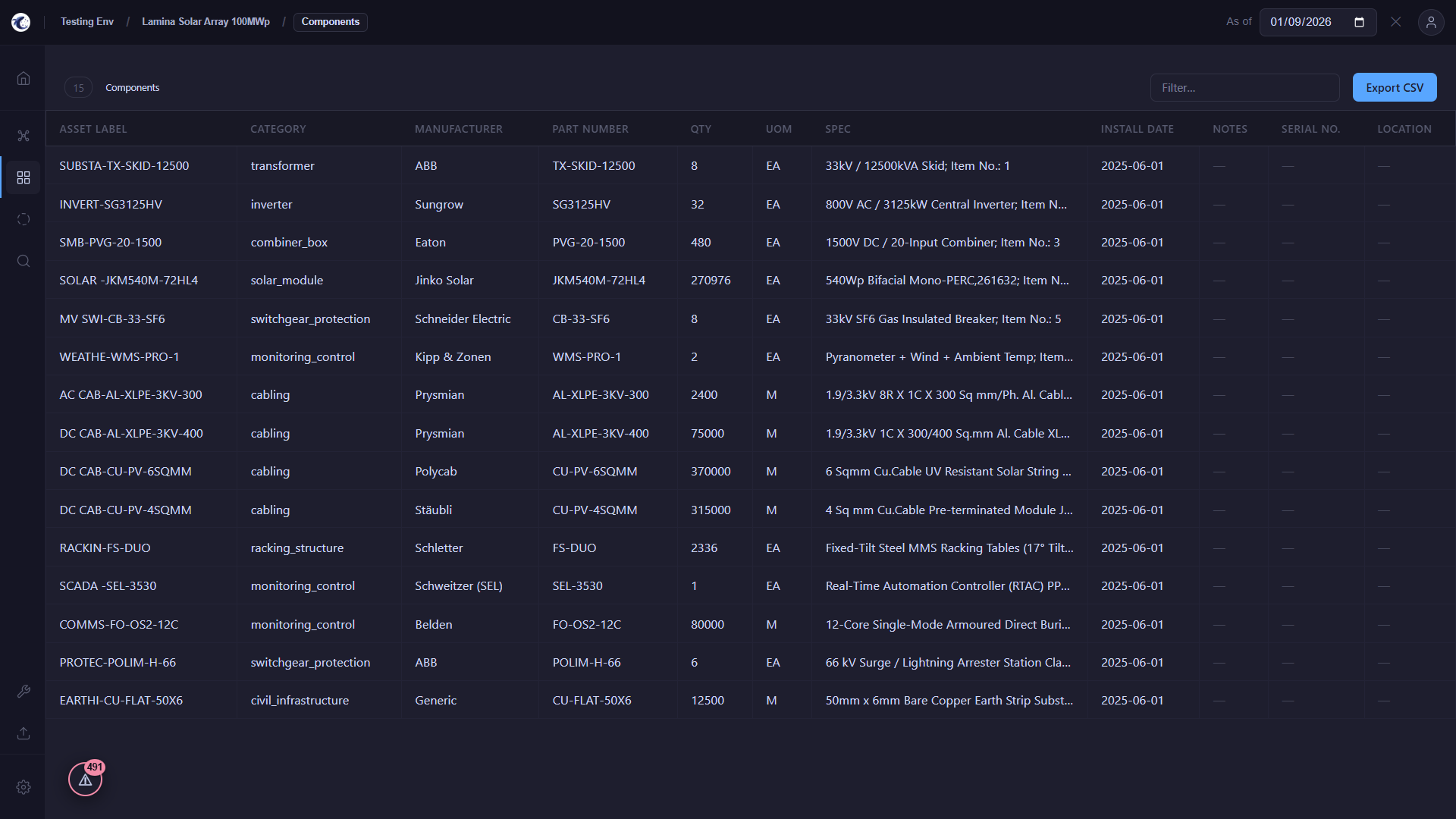Select the AC CAB-AL-XLPE-3KV-300 asset label

point(131,394)
